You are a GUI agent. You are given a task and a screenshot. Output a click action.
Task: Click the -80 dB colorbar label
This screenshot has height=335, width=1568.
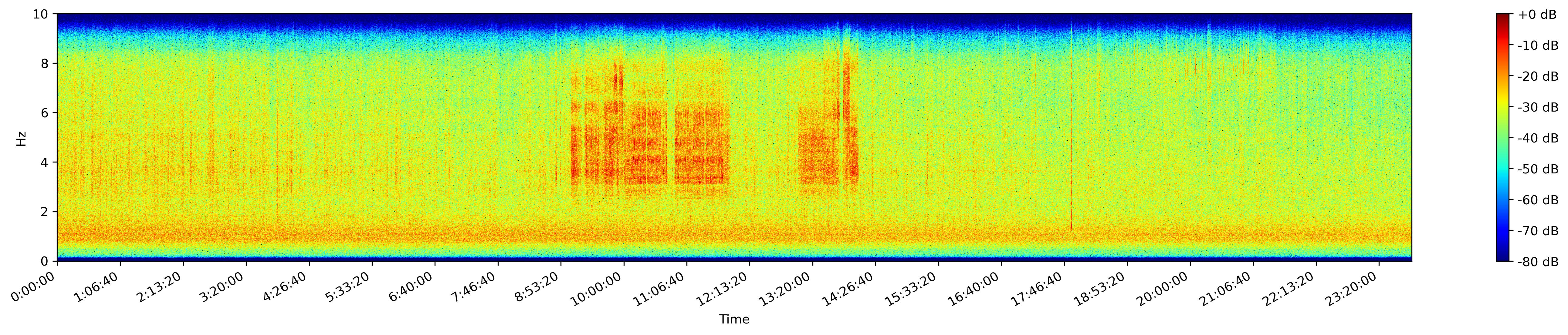tap(1538, 262)
